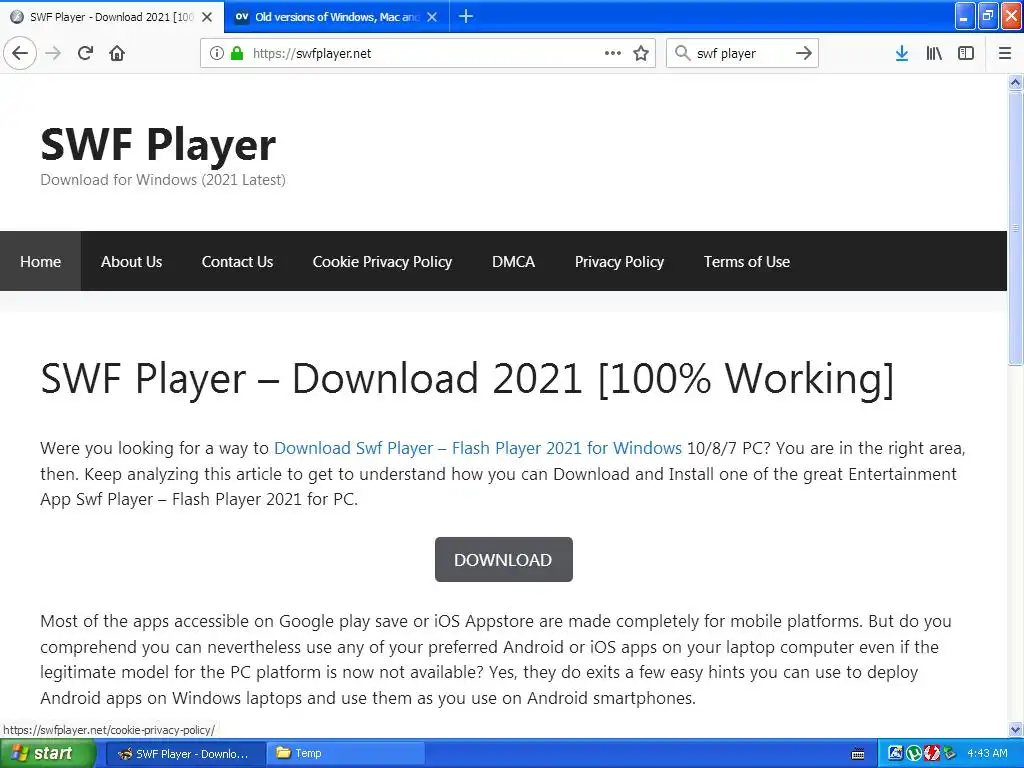Click the green padlock security icon
Image resolution: width=1024 pixels, height=768 pixels.
pyautogui.click(x=237, y=53)
